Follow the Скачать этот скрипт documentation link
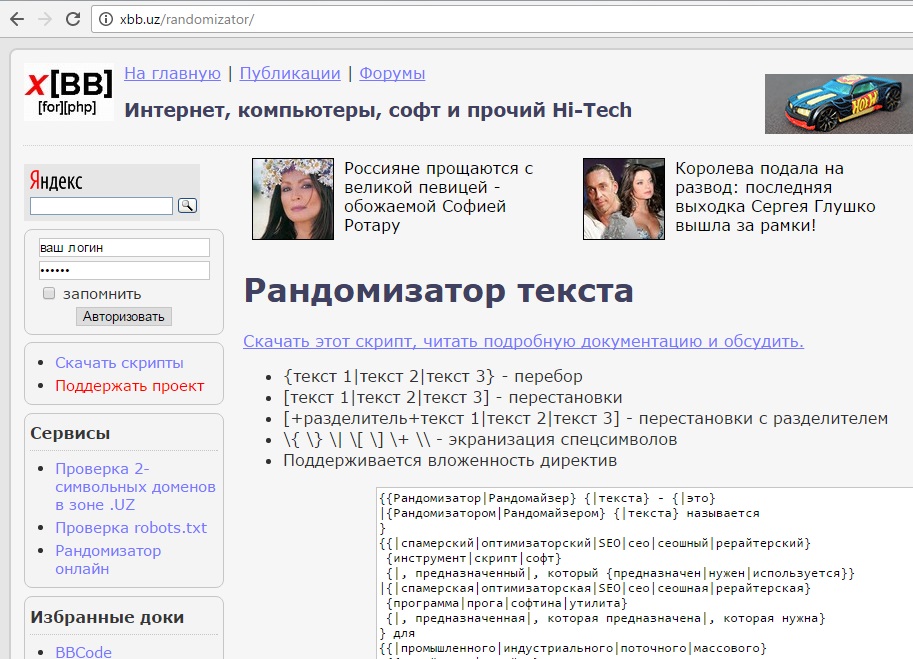This screenshot has height=659, width=913. pos(523,341)
